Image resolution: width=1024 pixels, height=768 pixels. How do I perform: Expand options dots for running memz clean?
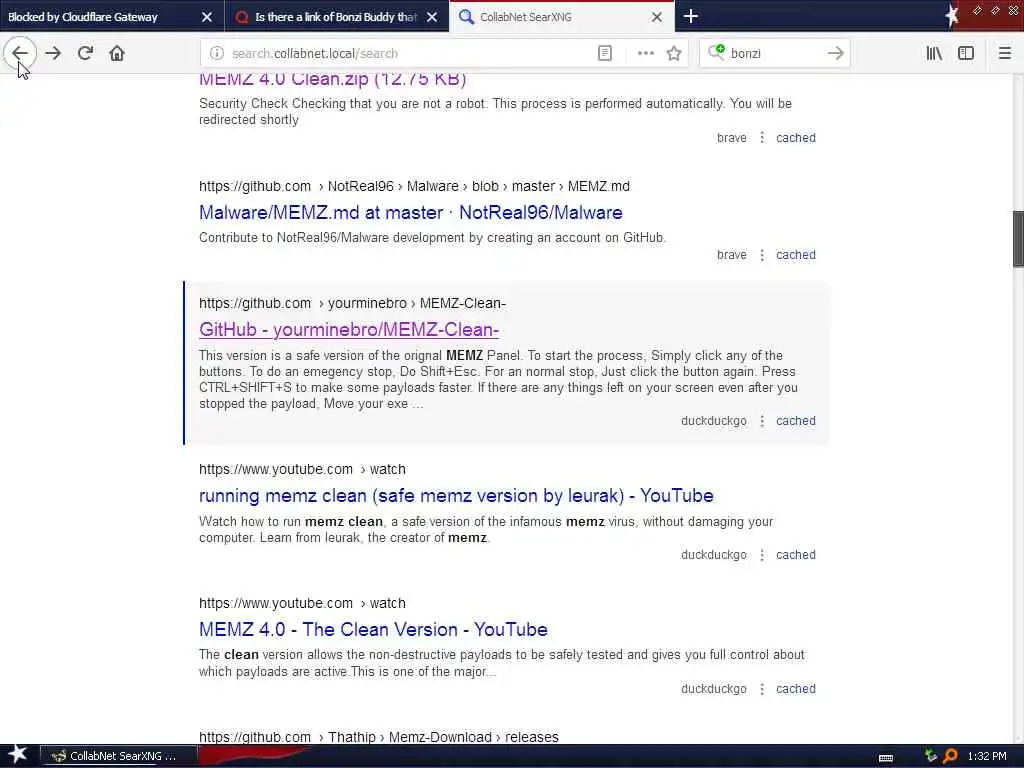[761, 554]
